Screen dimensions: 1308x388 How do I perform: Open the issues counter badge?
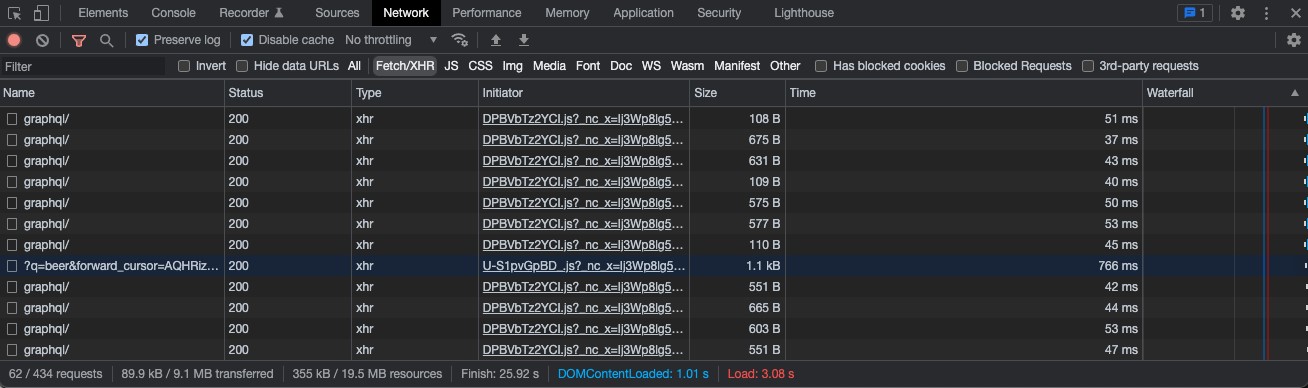click(x=1195, y=13)
